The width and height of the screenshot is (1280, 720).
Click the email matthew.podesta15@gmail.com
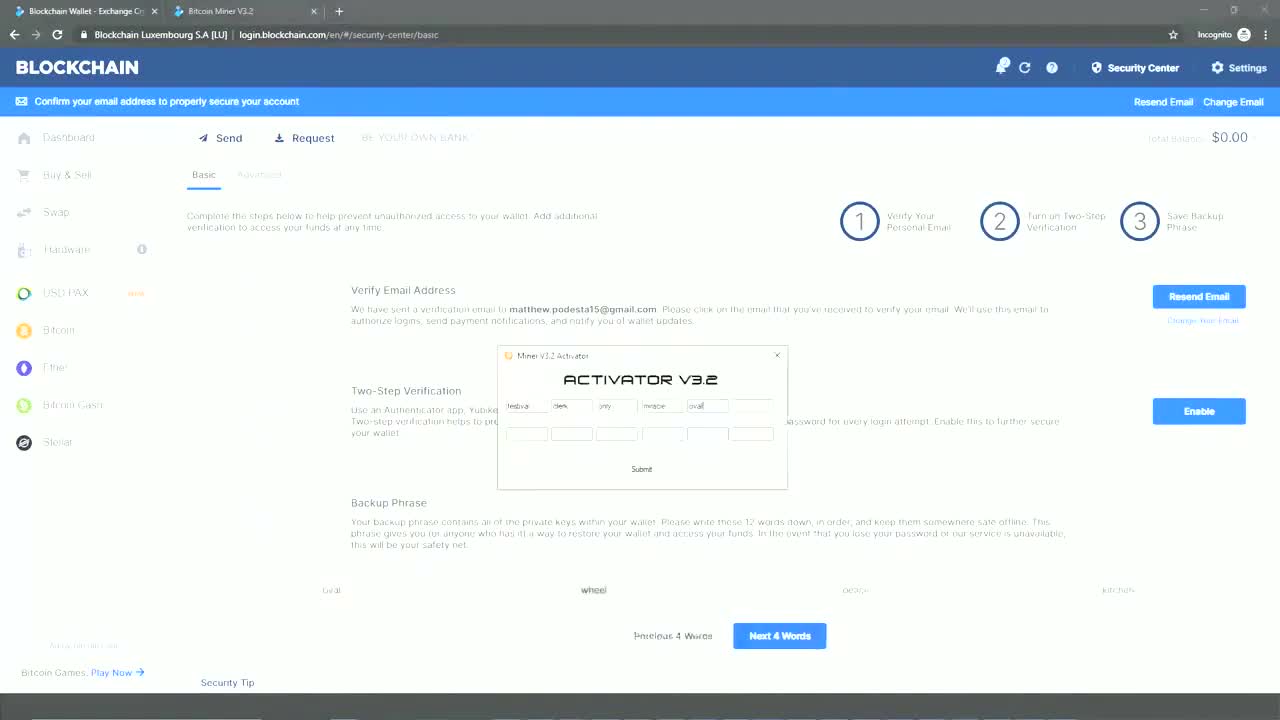(583, 309)
